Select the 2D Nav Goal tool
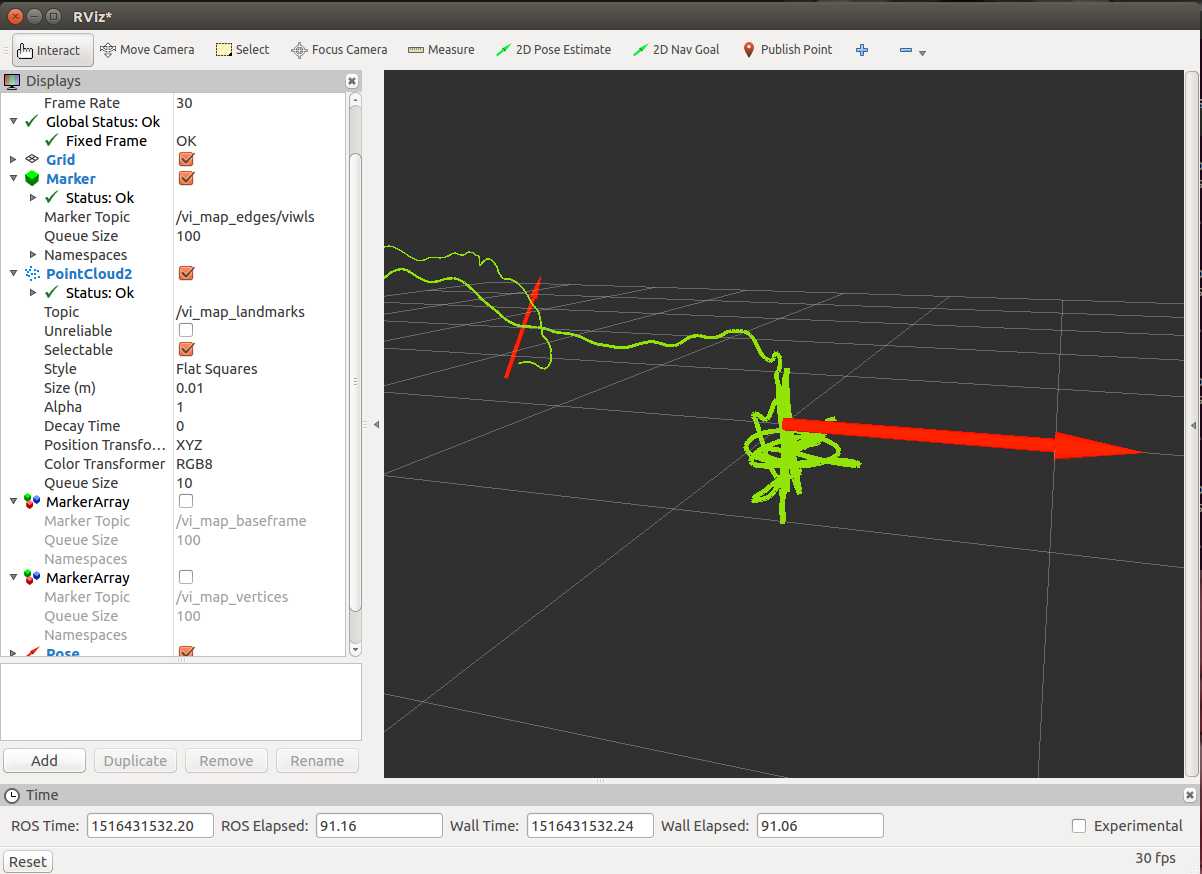This screenshot has width=1202, height=874. pos(676,50)
